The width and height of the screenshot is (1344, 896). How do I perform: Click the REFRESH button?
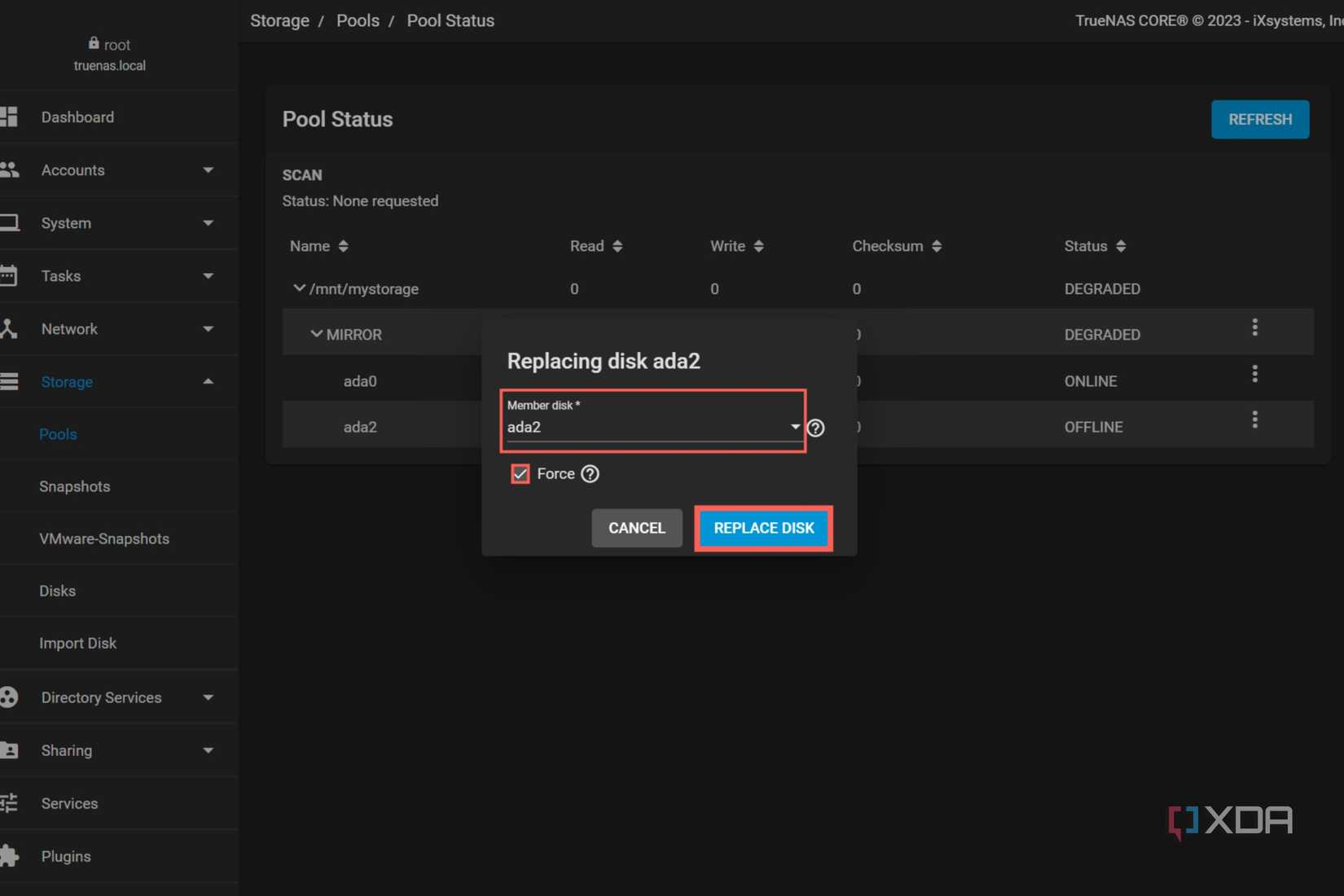pyautogui.click(x=1259, y=119)
